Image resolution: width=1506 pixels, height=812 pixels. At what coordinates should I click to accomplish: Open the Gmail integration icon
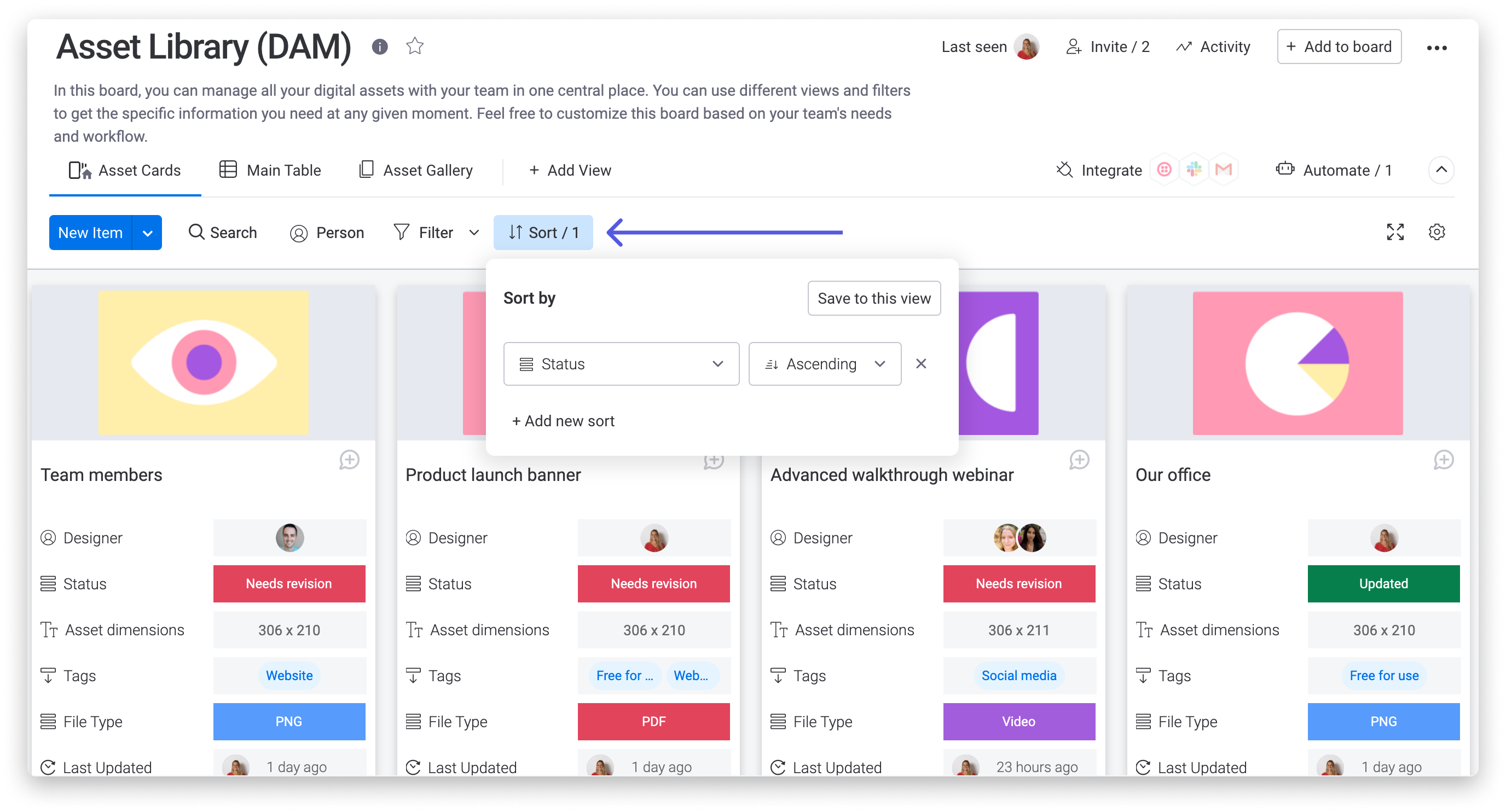tap(1224, 170)
